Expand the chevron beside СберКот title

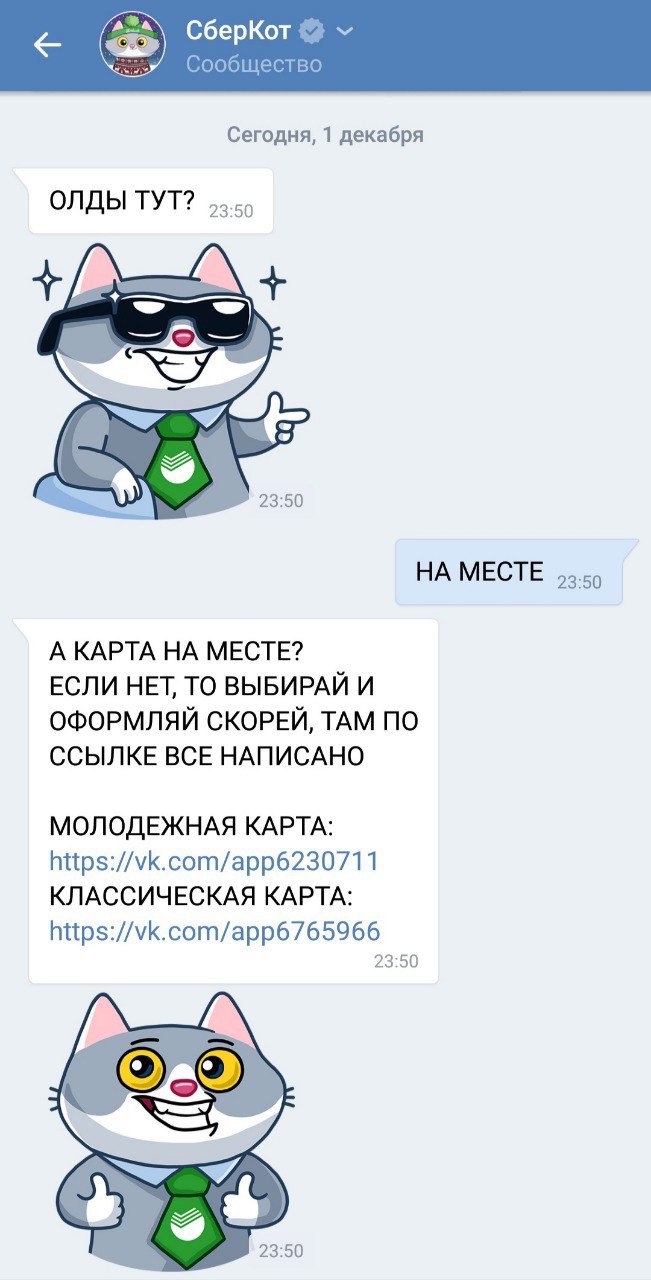(344, 32)
